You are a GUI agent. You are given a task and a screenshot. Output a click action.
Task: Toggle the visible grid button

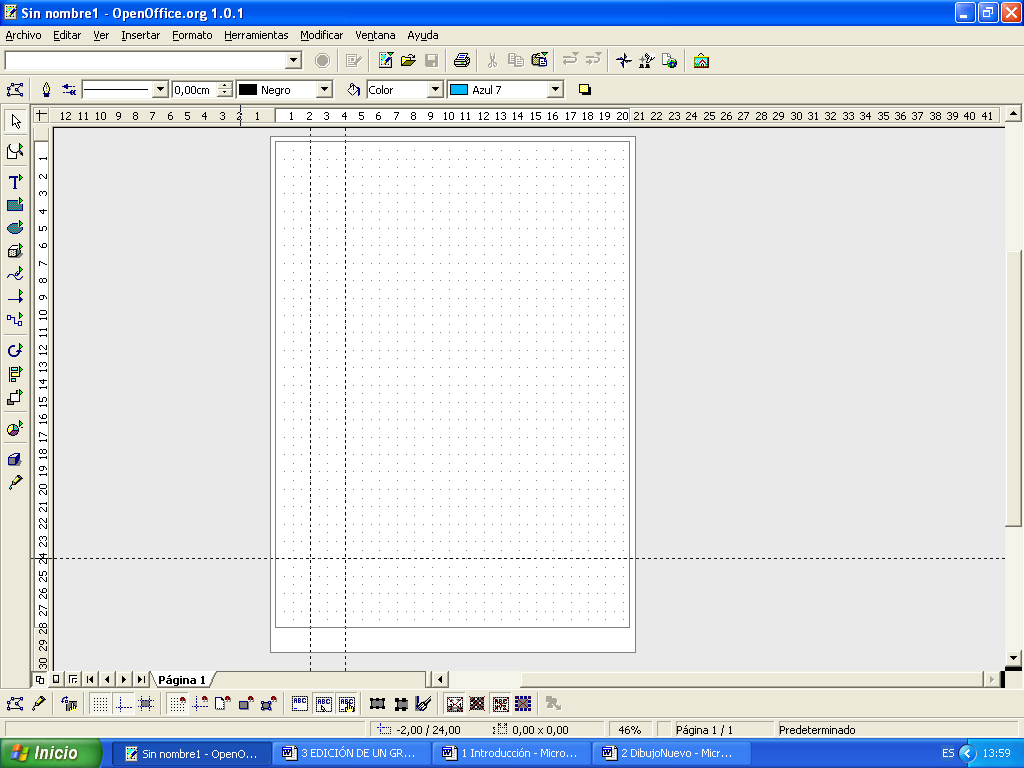[100, 704]
